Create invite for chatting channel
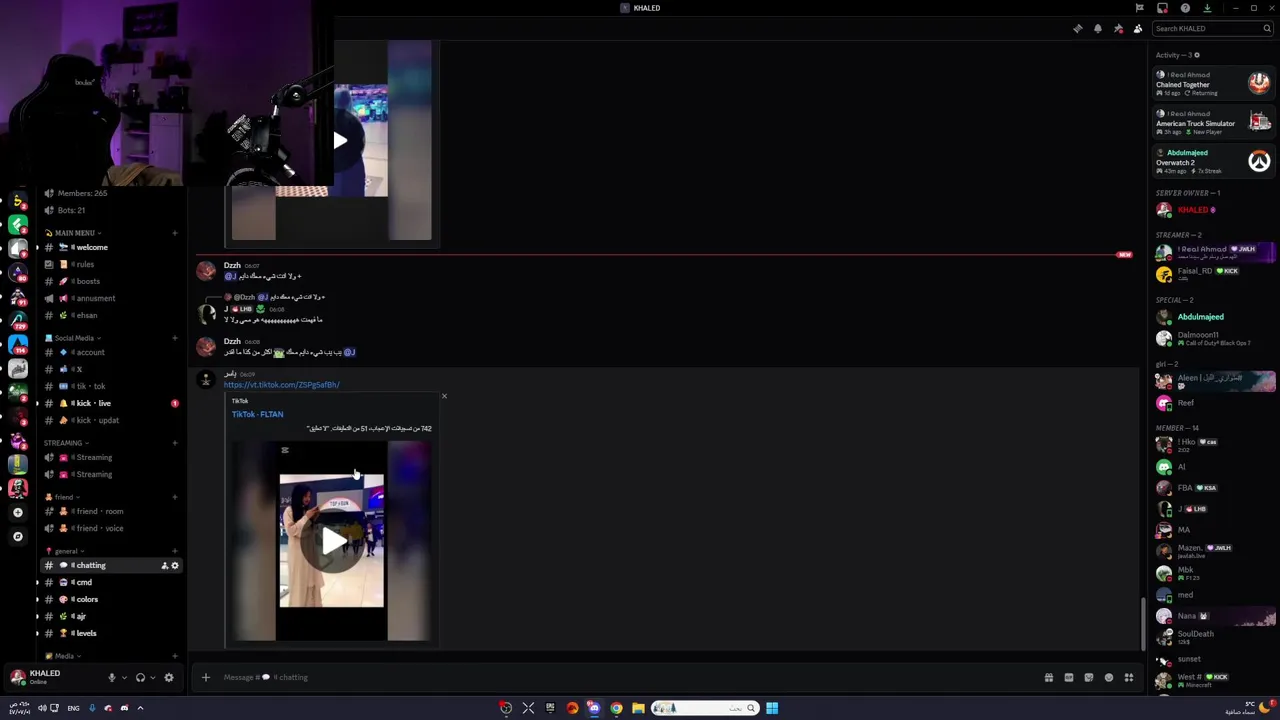The image size is (1280, 720). [164, 566]
